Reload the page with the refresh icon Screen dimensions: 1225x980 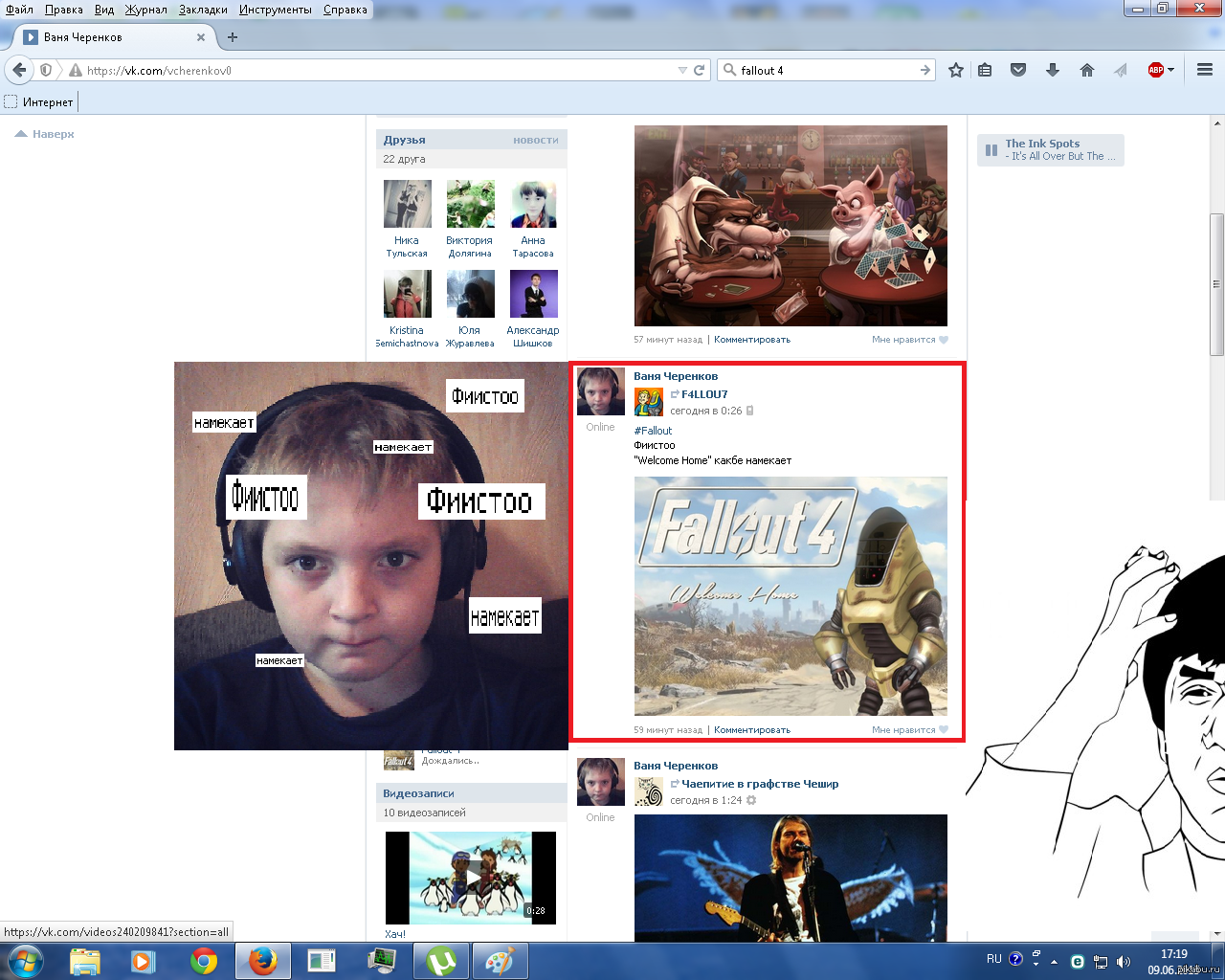click(700, 70)
